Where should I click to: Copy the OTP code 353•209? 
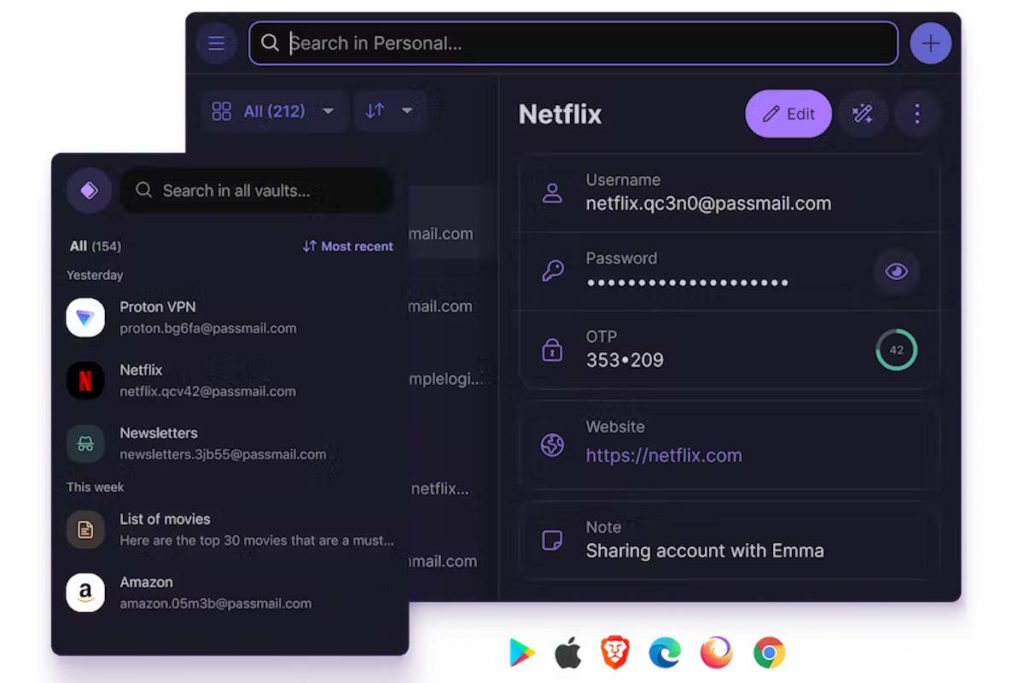624,360
